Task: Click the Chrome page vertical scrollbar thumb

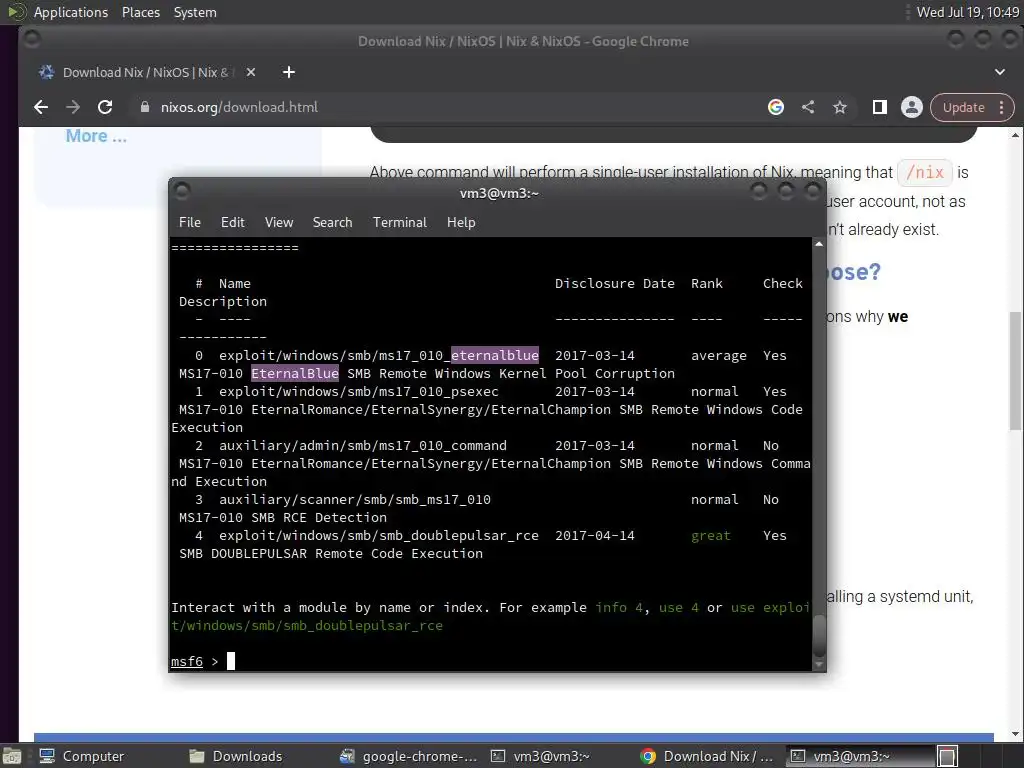Action: tap(1015, 370)
